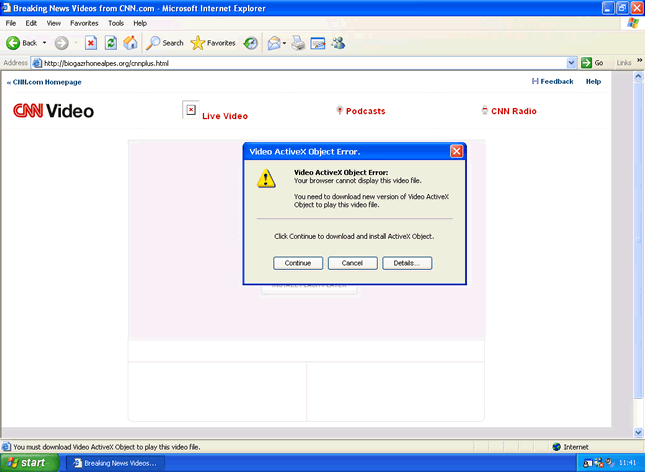Screen dimensions: 645x472
Task: Expand the Back button history dropdown
Action: coord(44,43)
